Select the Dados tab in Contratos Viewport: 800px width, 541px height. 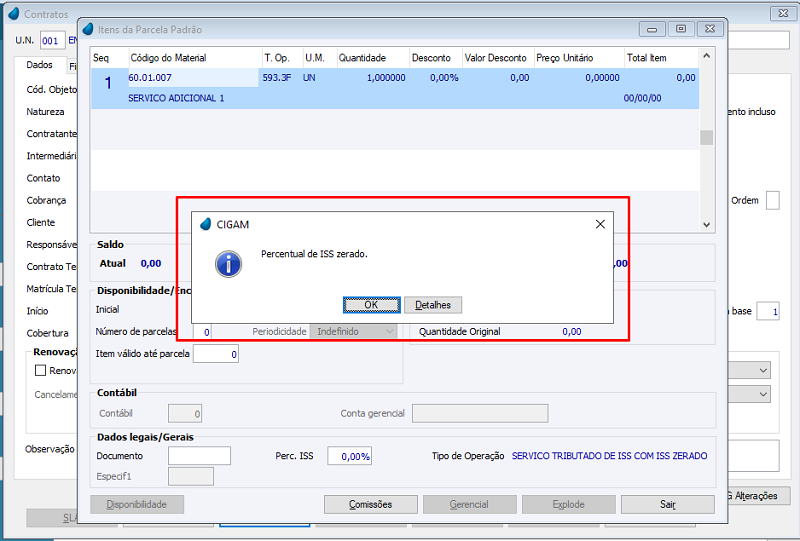click(x=39, y=65)
